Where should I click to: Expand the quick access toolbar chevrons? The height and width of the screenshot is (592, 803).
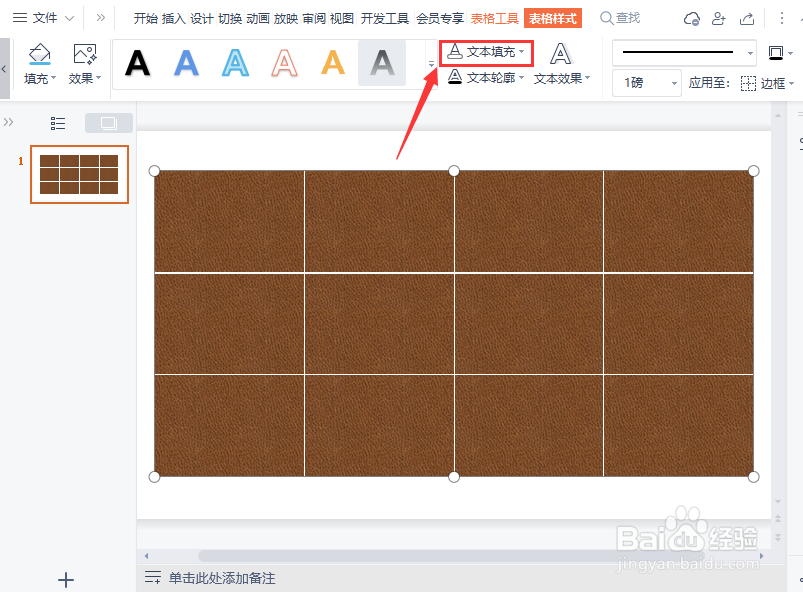coord(101,18)
